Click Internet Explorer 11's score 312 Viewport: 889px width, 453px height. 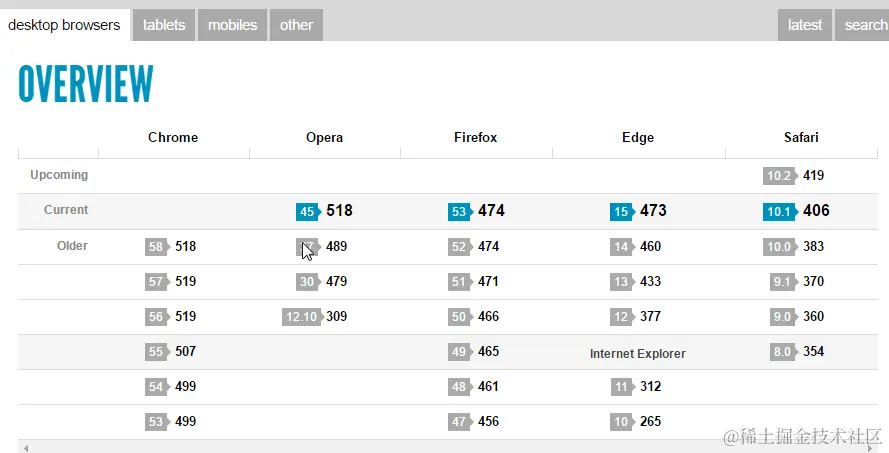[650, 387]
